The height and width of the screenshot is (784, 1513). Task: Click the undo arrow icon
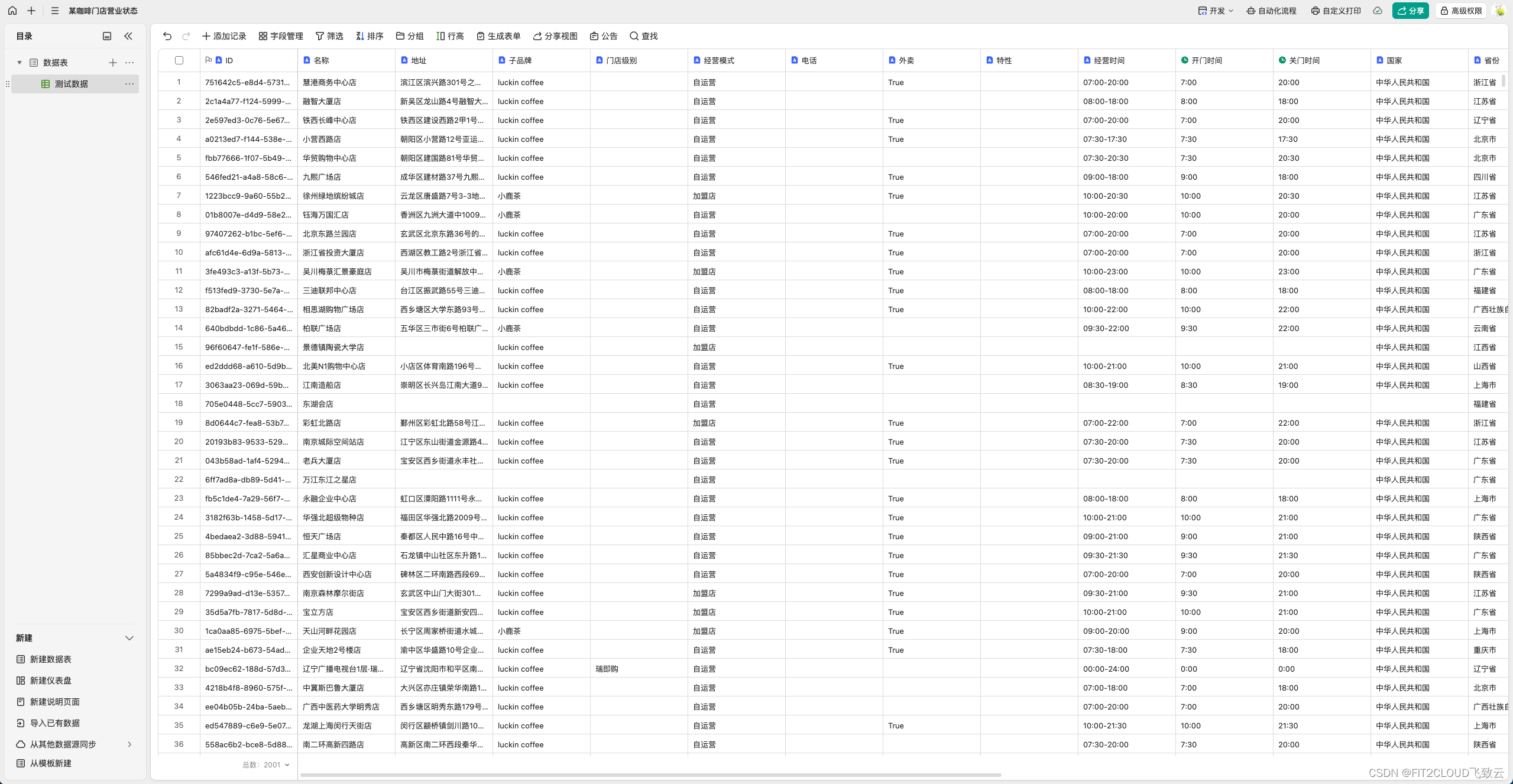pyautogui.click(x=167, y=36)
